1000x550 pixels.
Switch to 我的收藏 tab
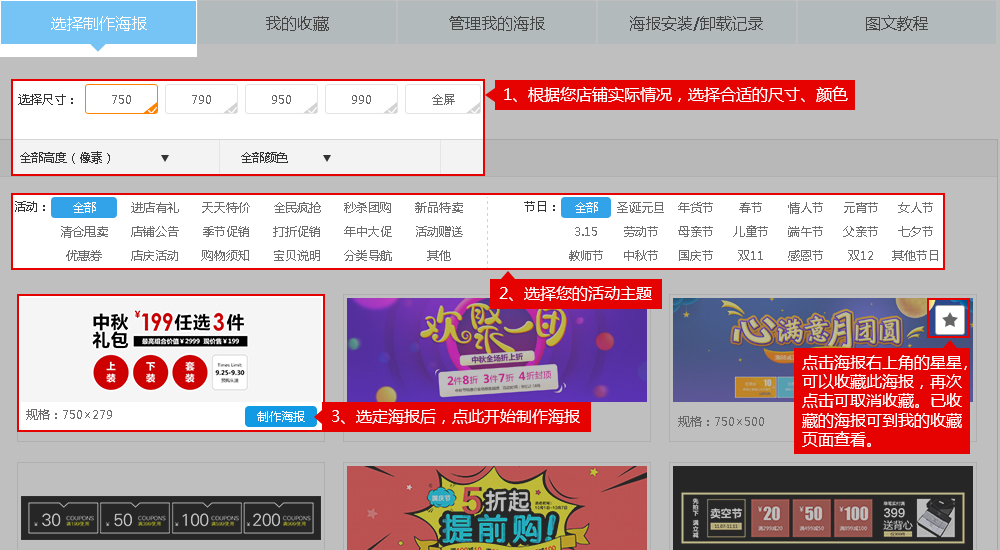(297, 24)
